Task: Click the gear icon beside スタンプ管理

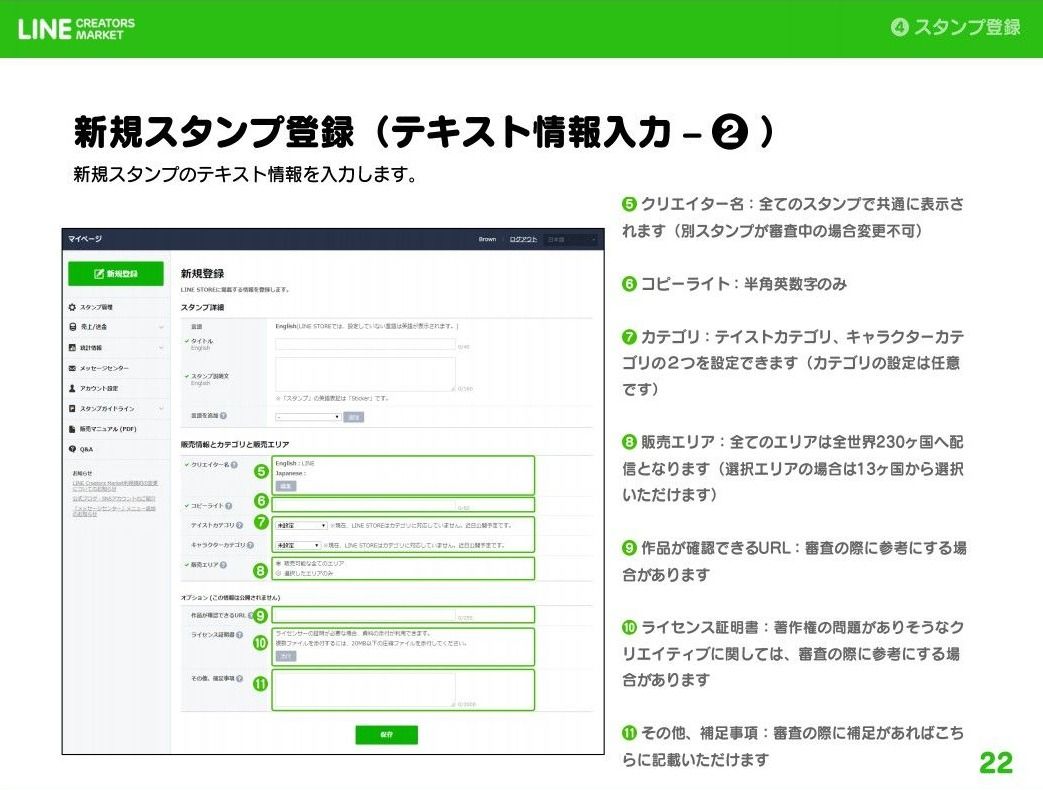Action: (x=73, y=307)
